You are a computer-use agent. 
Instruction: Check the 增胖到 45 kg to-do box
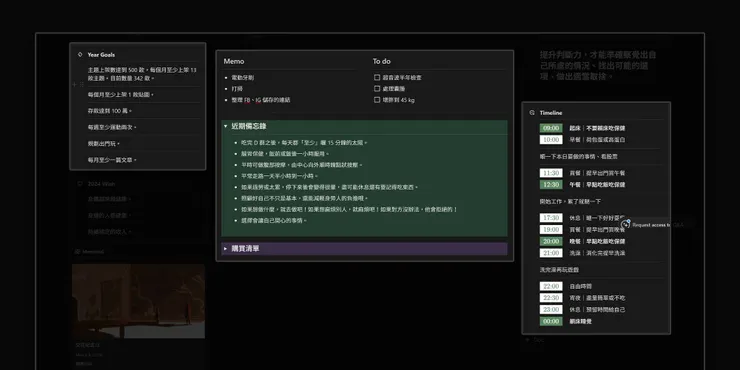377,100
